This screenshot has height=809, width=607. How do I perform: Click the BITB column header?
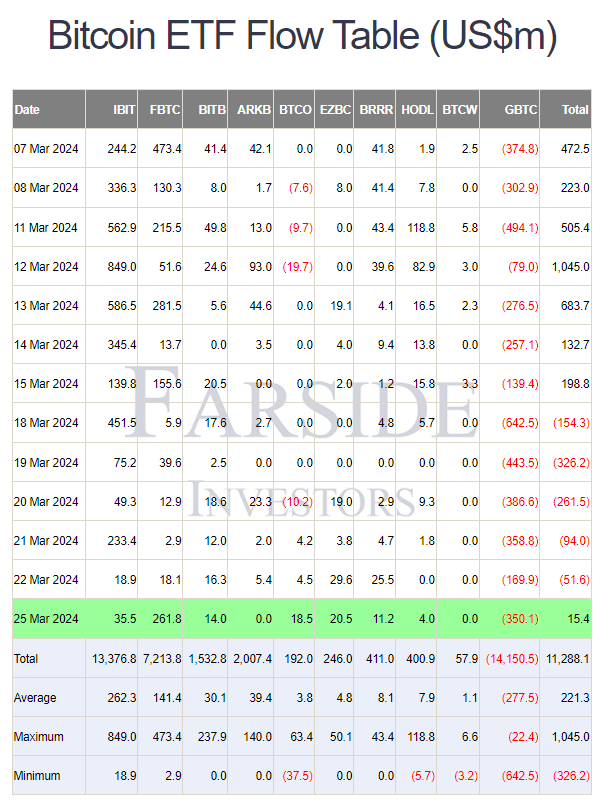205,109
